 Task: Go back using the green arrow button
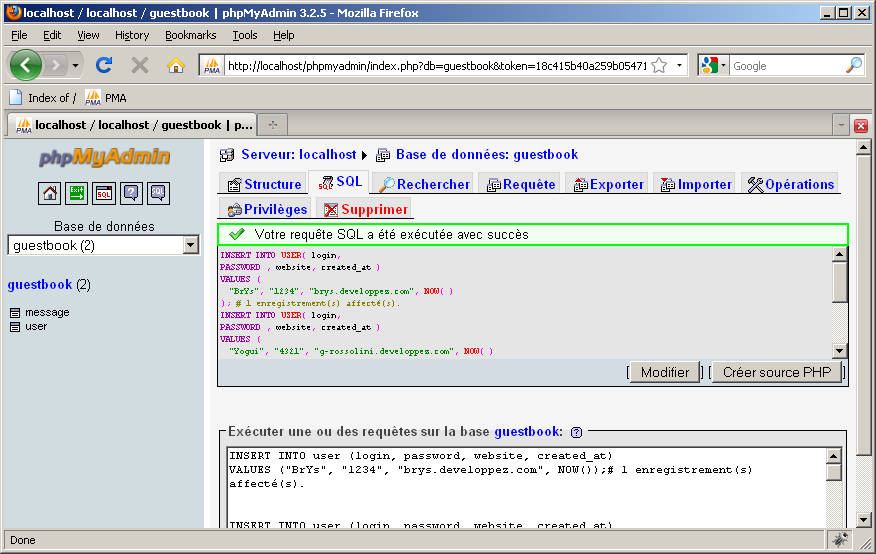click(27, 65)
